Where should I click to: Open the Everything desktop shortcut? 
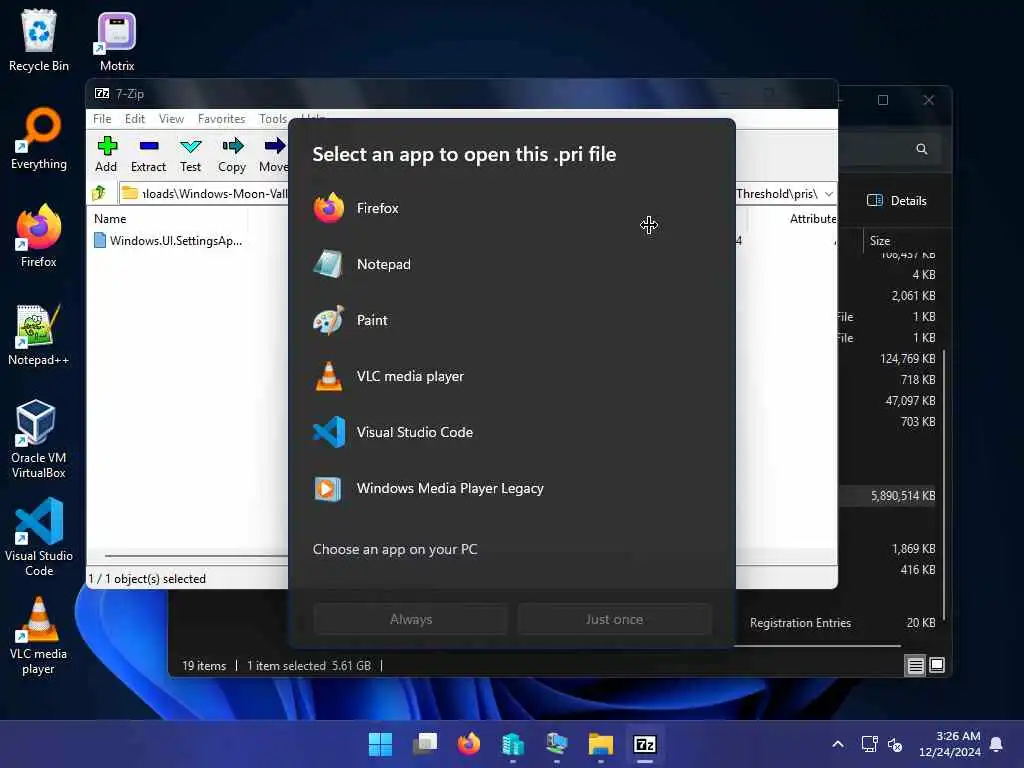(39, 138)
